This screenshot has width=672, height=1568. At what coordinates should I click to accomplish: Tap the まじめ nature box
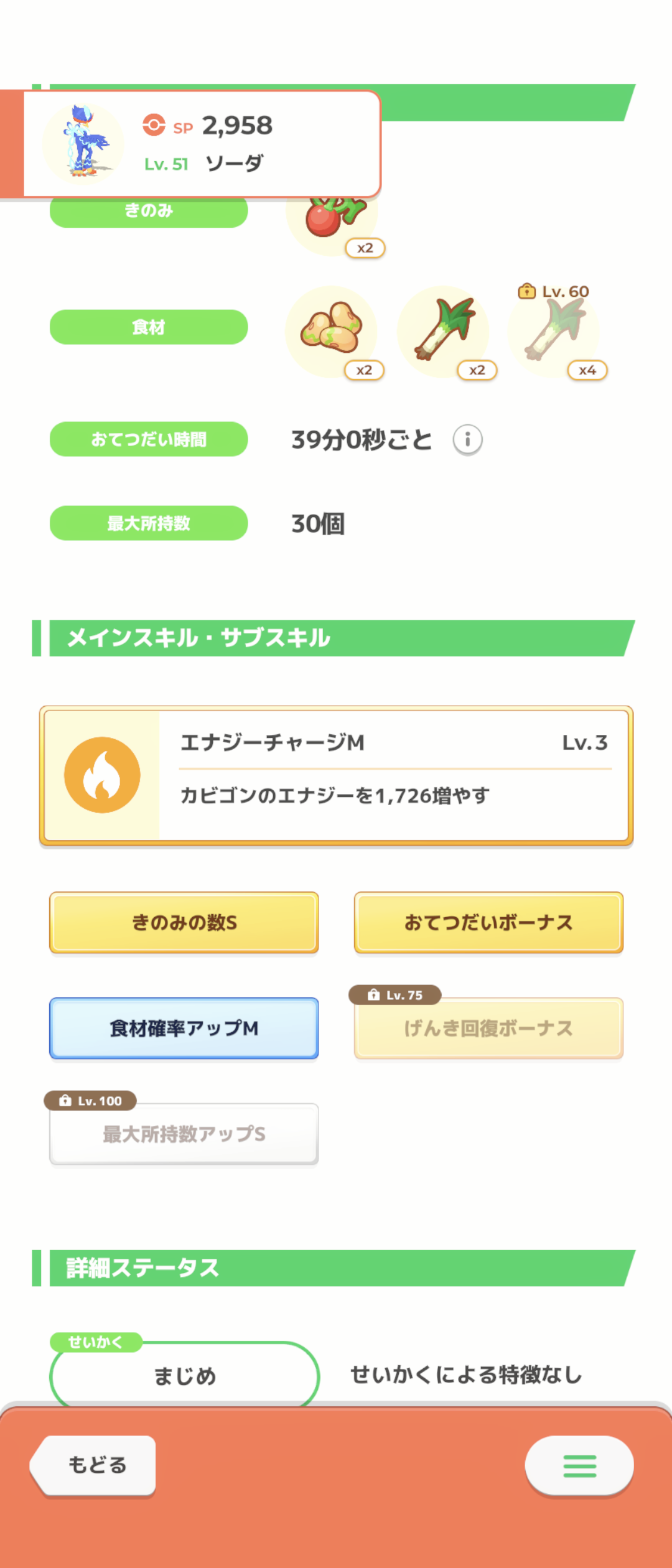185,1375
